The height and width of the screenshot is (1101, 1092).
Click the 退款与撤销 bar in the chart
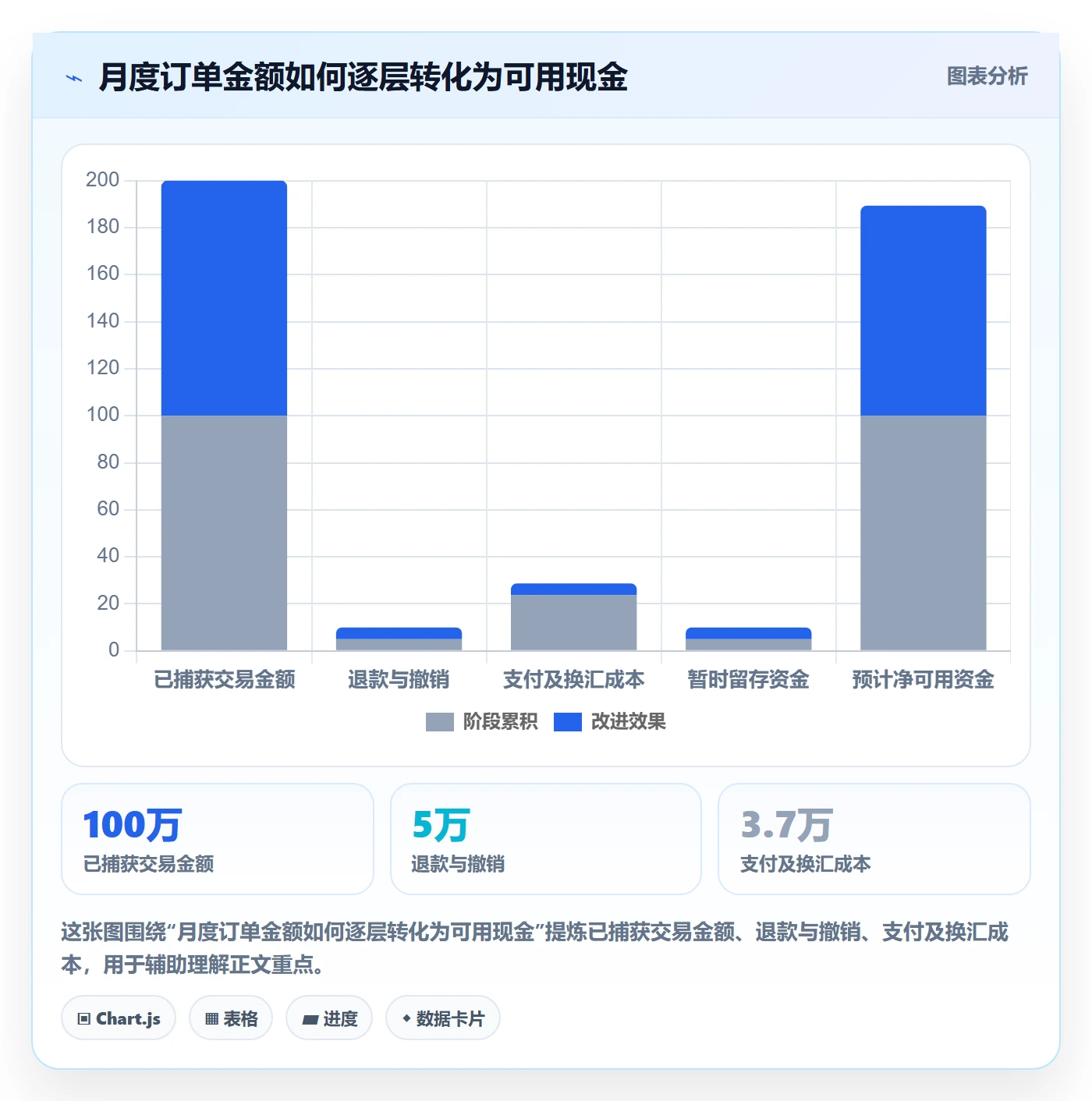tap(399, 639)
